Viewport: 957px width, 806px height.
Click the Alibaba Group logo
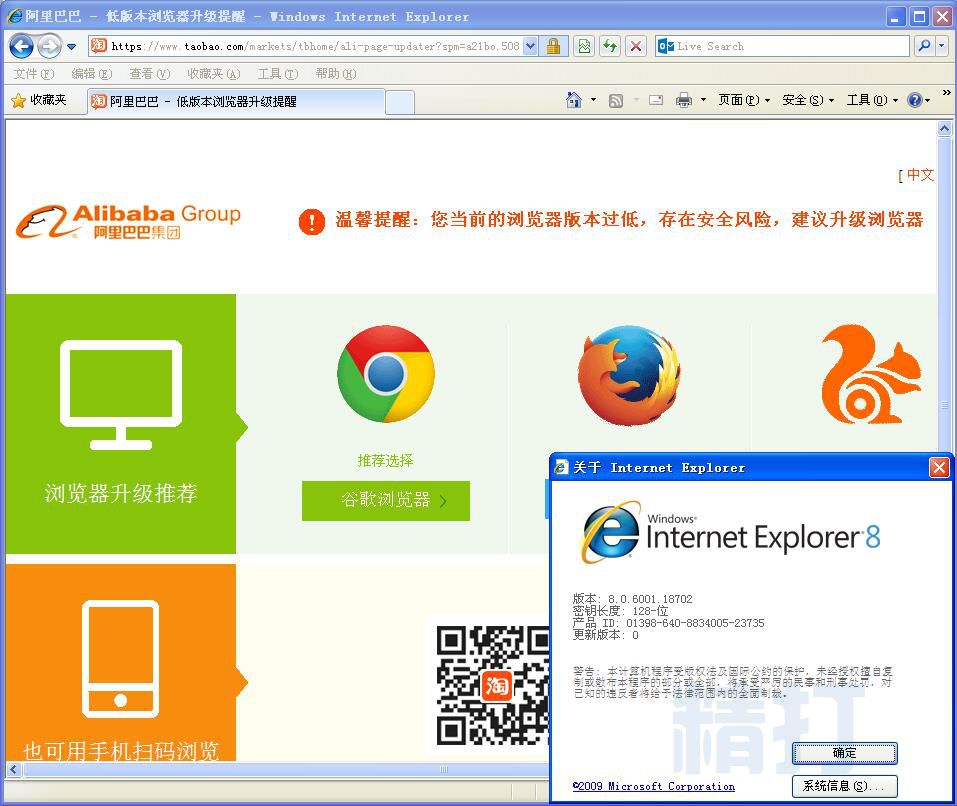click(128, 221)
